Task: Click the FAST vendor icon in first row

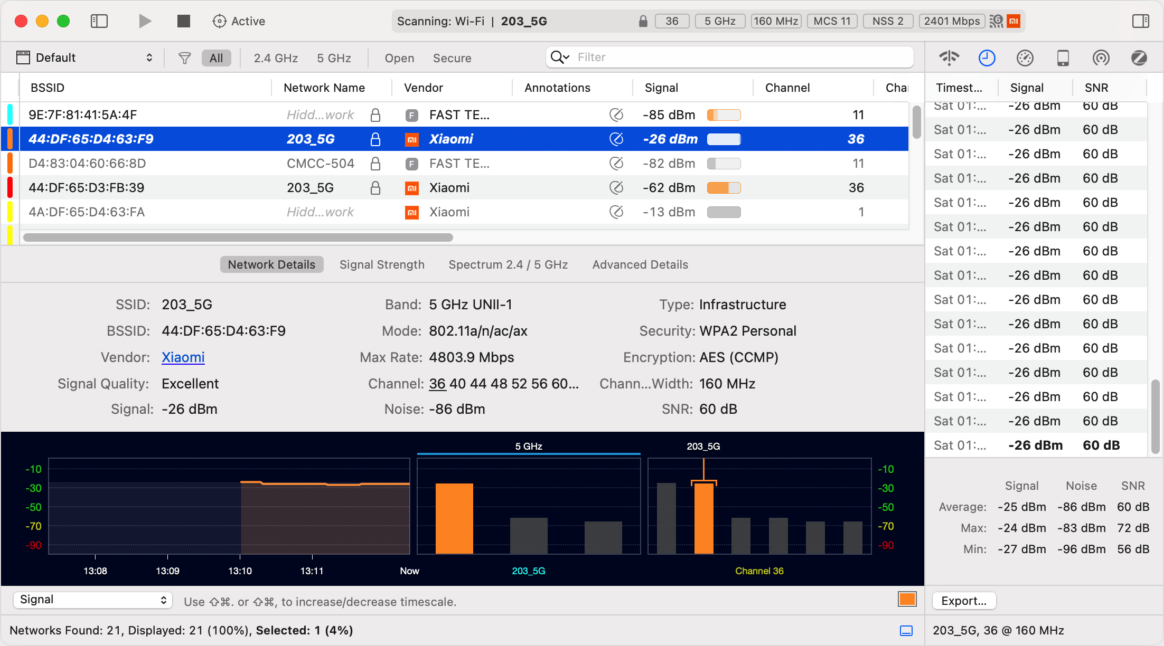Action: click(x=411, y=115)
